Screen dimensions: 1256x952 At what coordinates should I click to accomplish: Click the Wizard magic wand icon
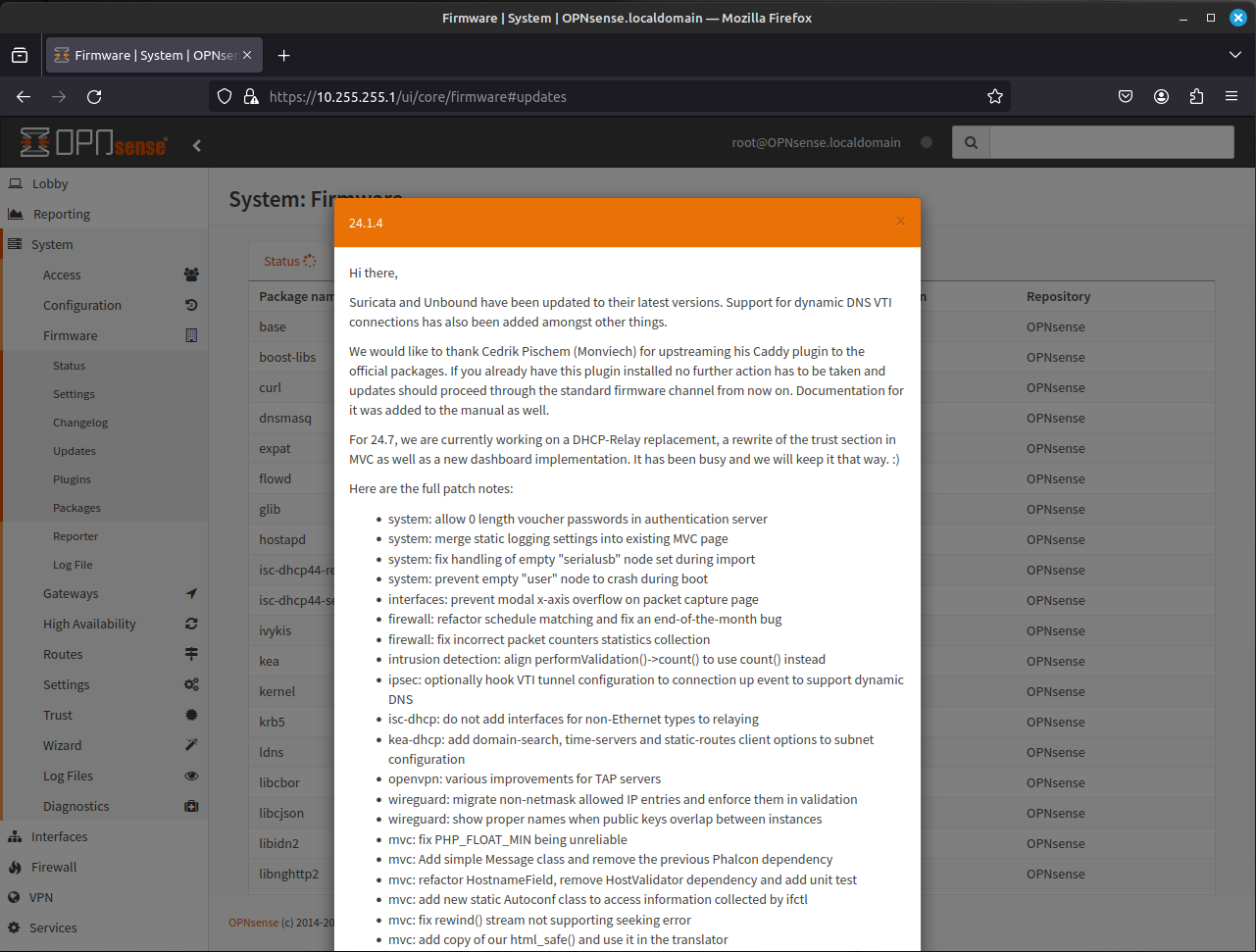pyautogui.click(x=191, y=745)
